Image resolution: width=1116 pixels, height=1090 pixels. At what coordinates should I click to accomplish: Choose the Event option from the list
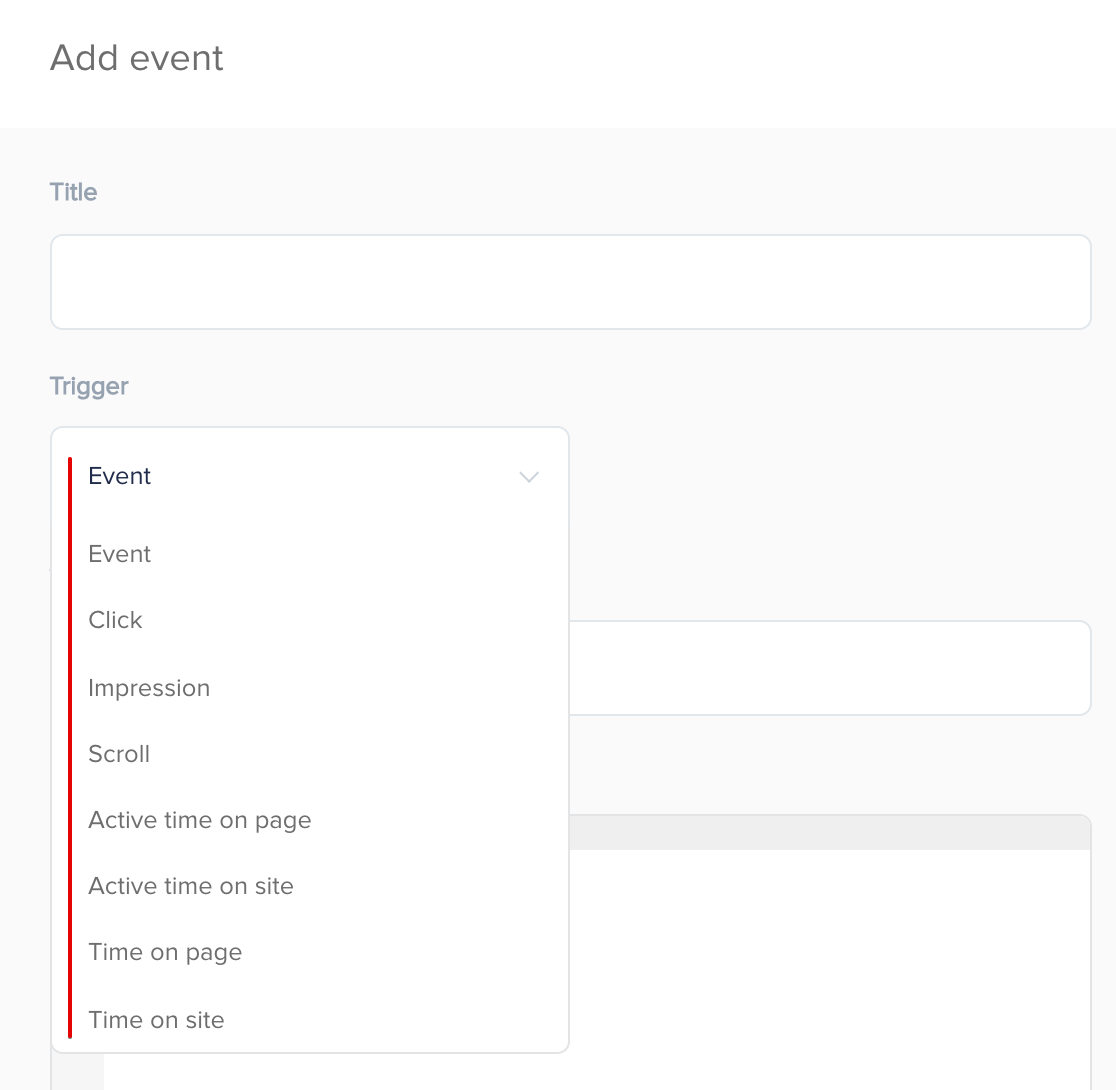coord(119,554)
